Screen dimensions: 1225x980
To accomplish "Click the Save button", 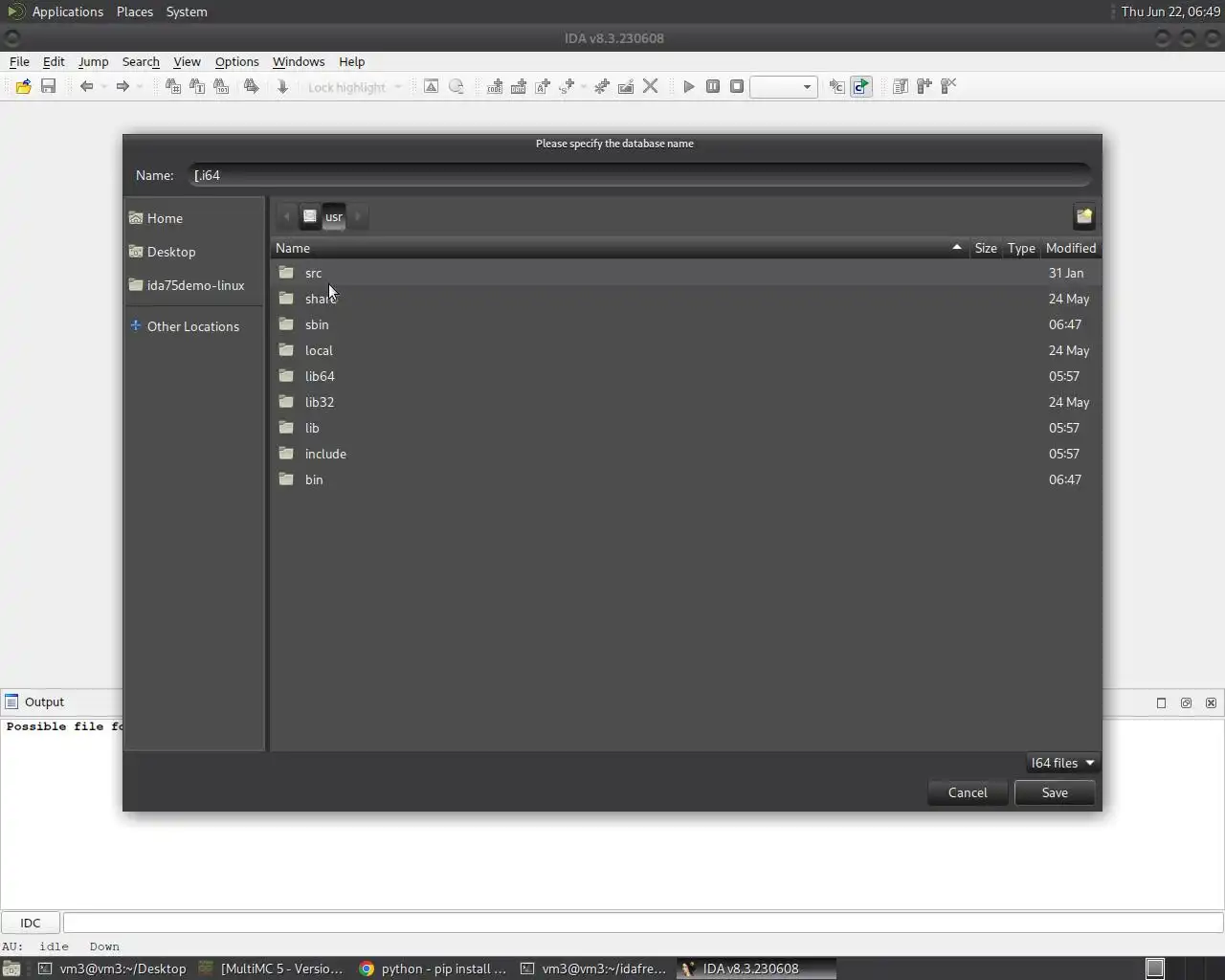I will (1055, 792).
